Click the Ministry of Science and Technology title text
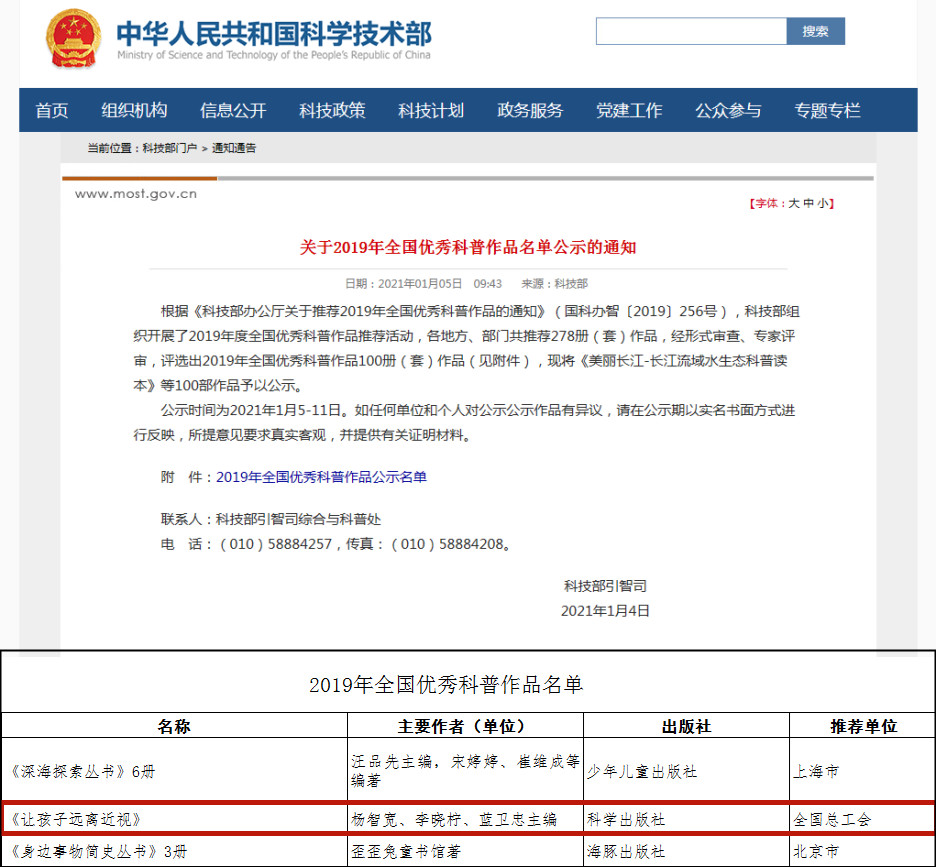 [274, 34]
